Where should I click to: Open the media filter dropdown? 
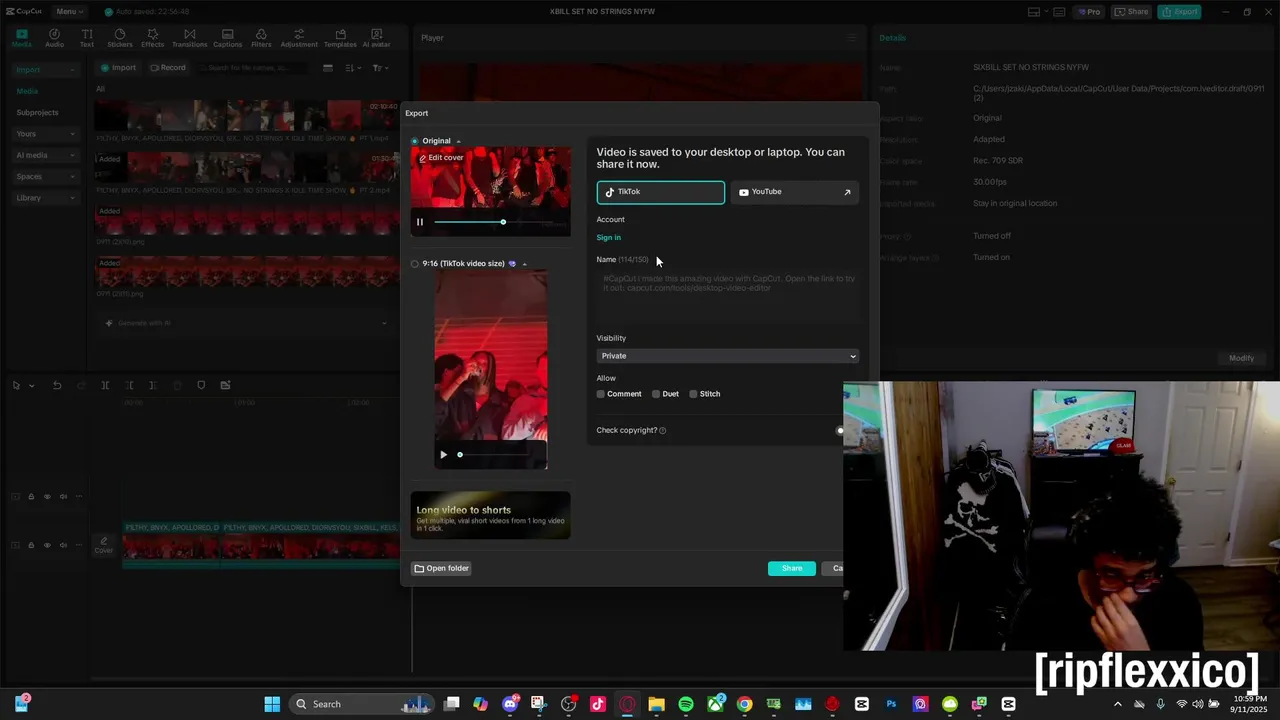(380, 68)
